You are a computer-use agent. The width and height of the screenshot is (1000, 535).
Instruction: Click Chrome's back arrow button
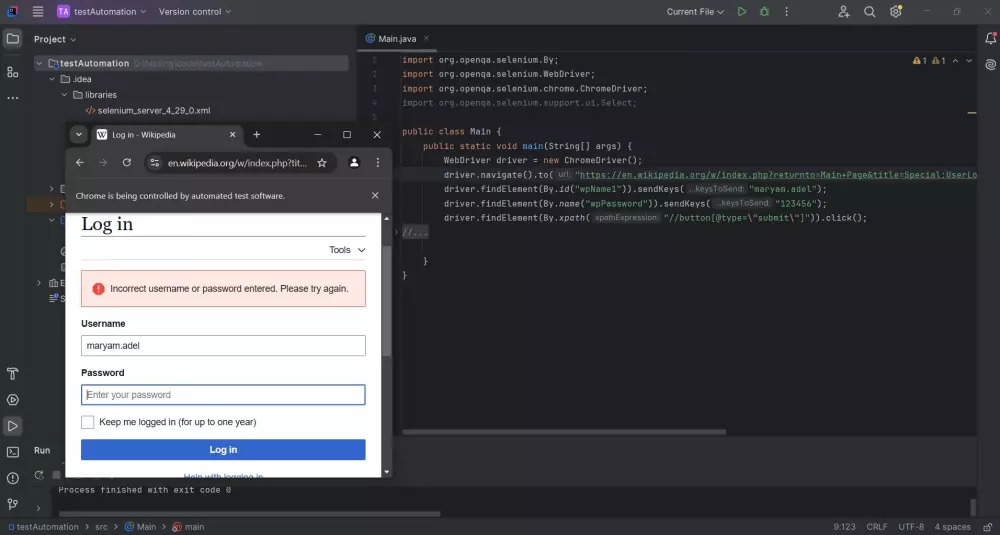80,163
